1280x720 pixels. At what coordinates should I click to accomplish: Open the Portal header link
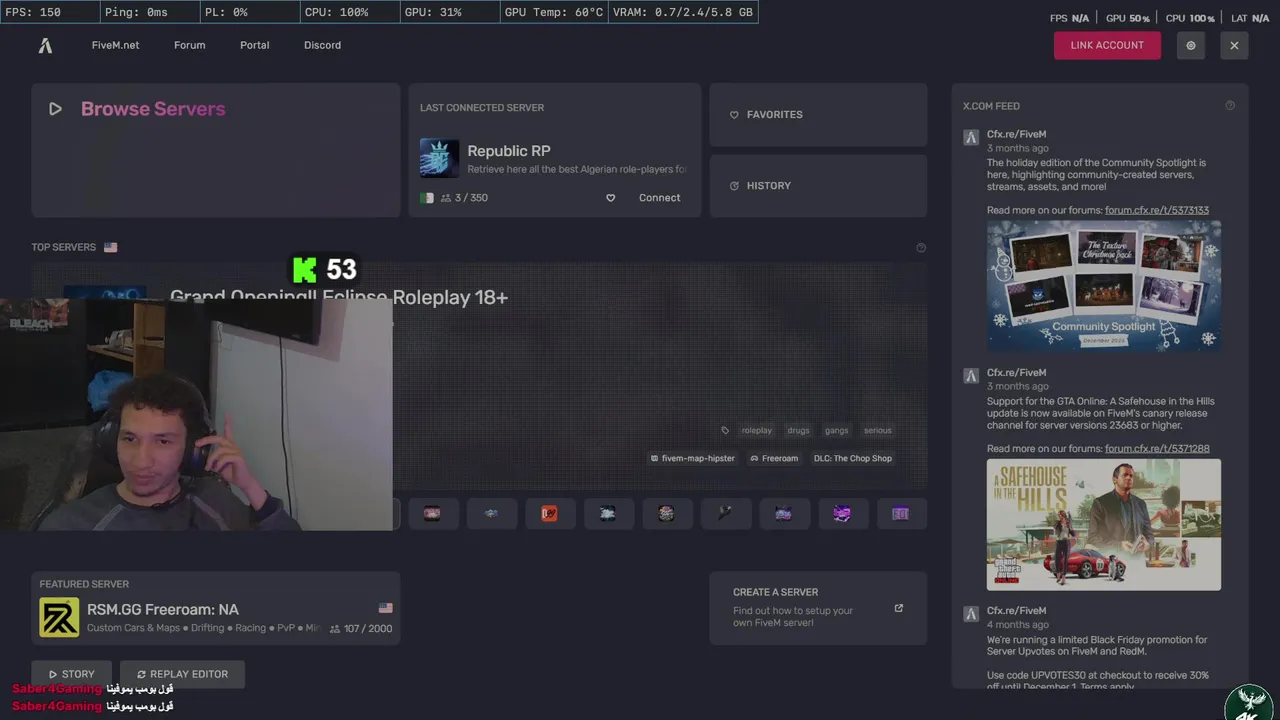(x=254, y=45)
